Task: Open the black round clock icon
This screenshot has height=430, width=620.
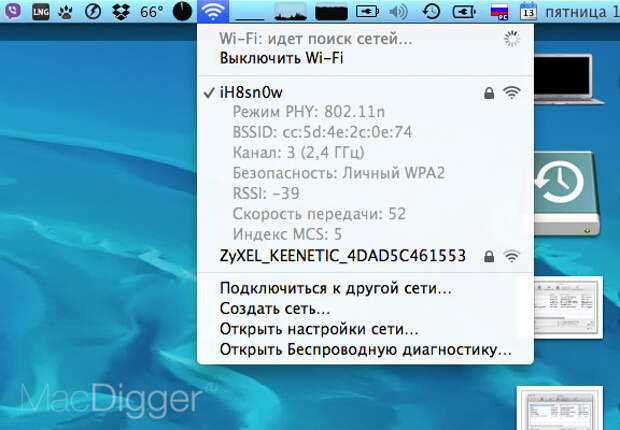Action: point(182,11)
